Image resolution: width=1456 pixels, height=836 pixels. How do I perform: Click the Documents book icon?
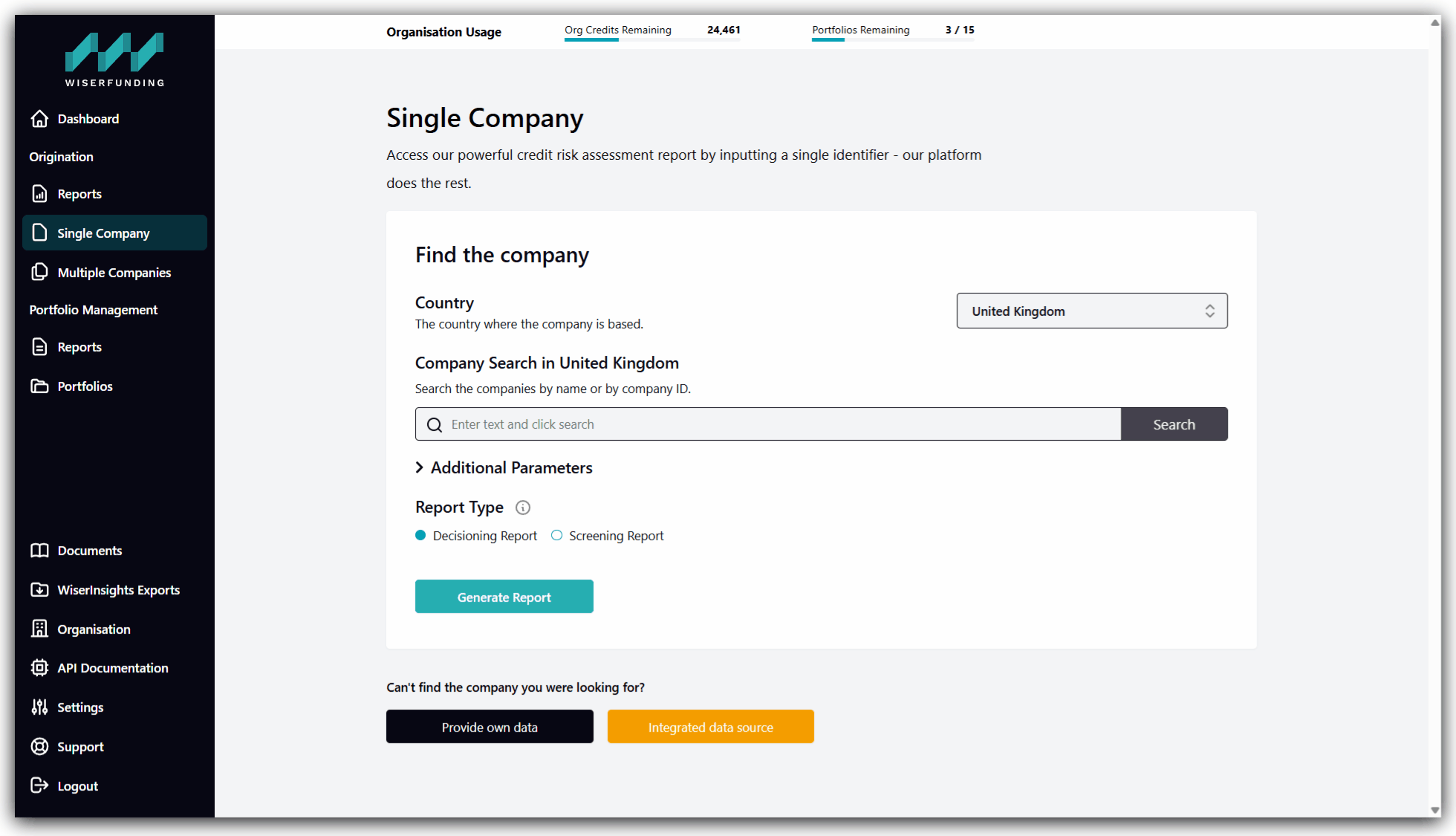(39, 551)
